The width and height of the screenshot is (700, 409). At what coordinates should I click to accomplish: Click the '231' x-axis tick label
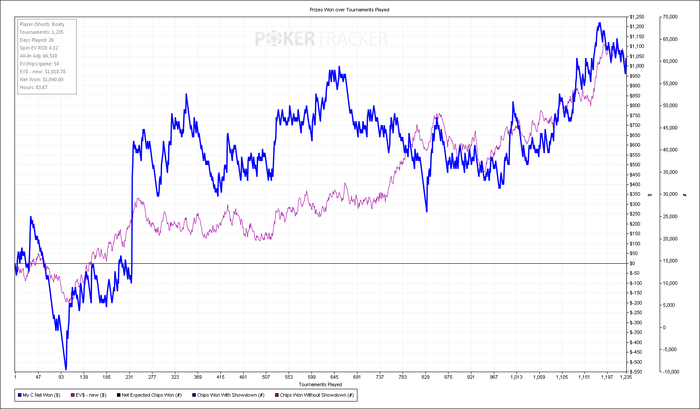tap(129, 377)
